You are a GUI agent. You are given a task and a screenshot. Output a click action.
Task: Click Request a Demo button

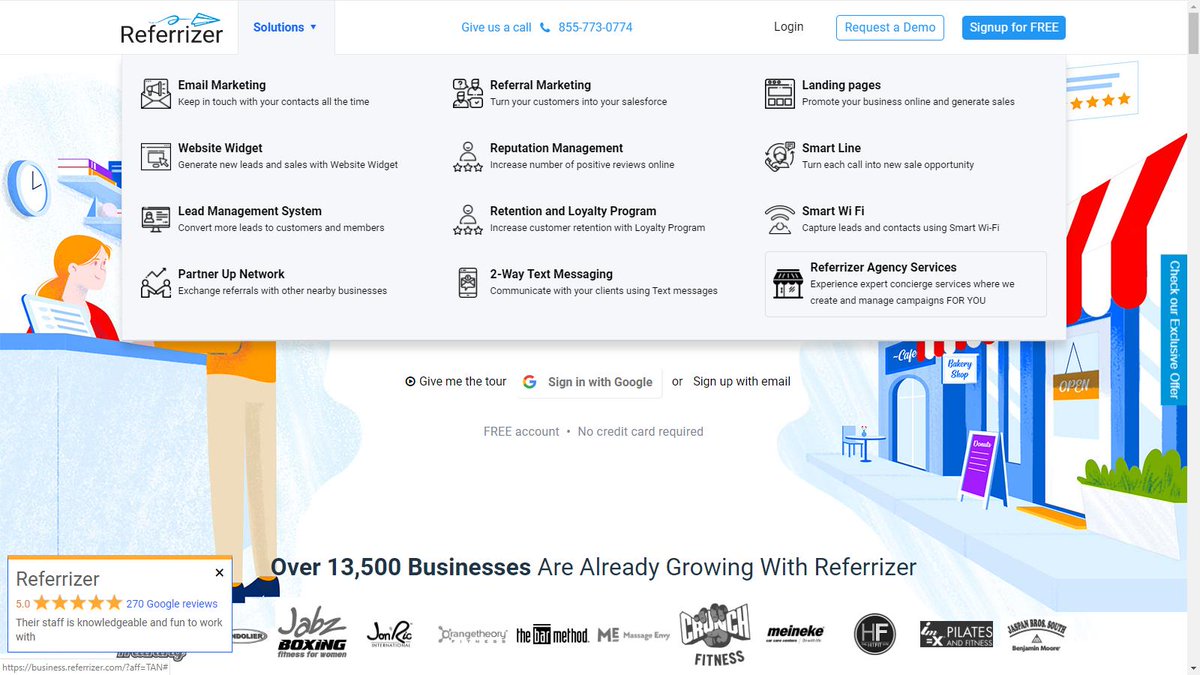pos(890,27)
